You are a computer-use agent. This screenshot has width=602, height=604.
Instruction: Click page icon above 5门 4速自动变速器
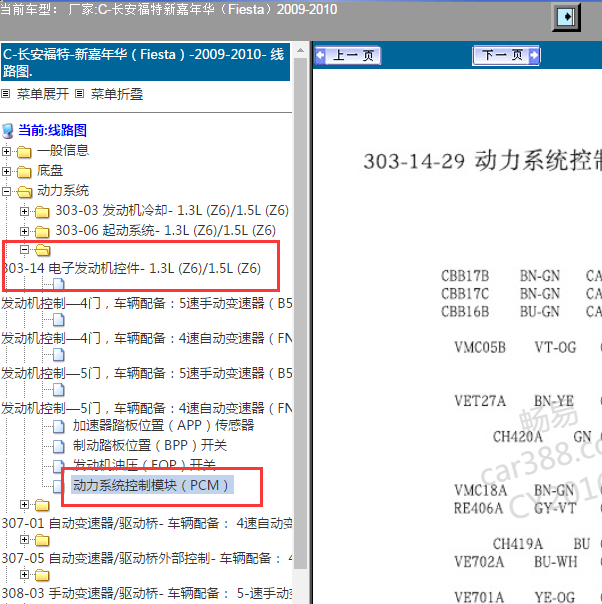click(x=59, y=390)
